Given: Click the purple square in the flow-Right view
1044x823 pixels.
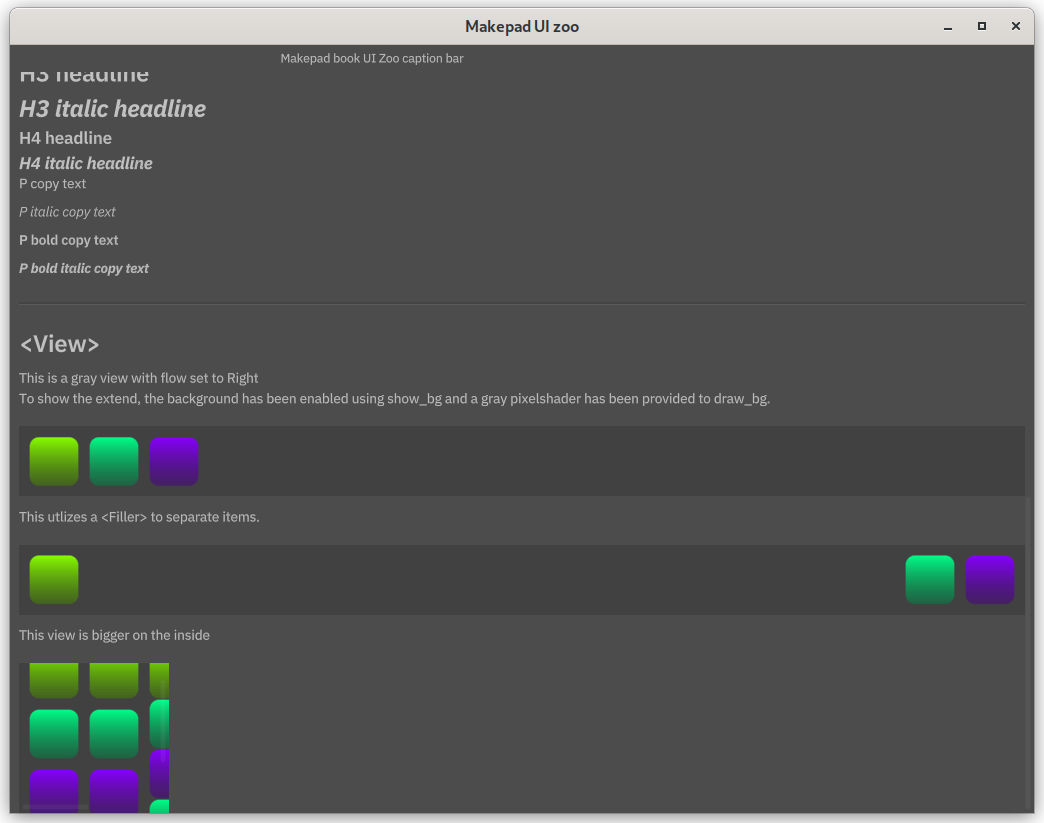Looking at the screenshot, I should point(174,461).
